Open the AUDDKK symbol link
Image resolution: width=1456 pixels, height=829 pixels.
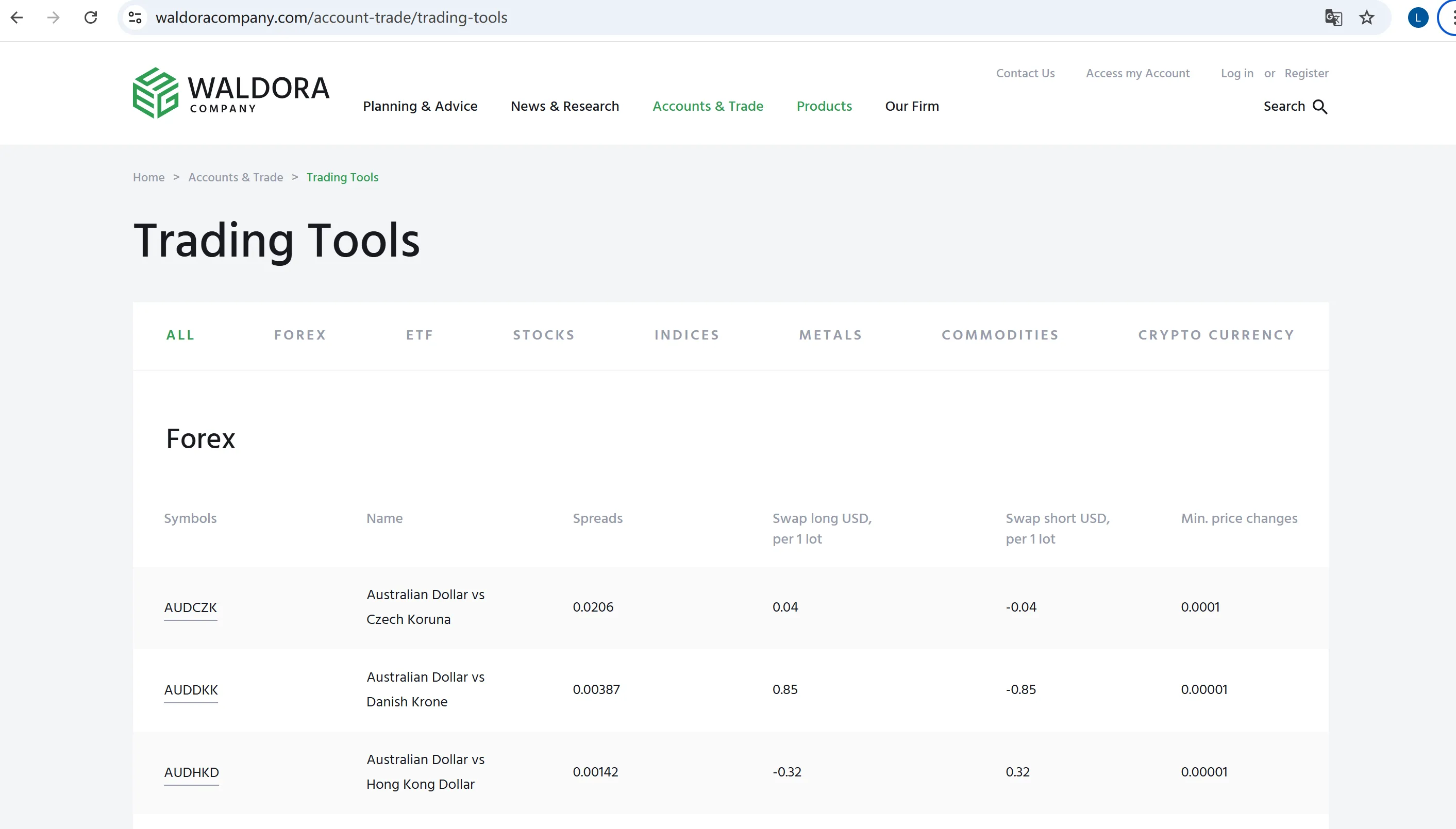point(191,690)
